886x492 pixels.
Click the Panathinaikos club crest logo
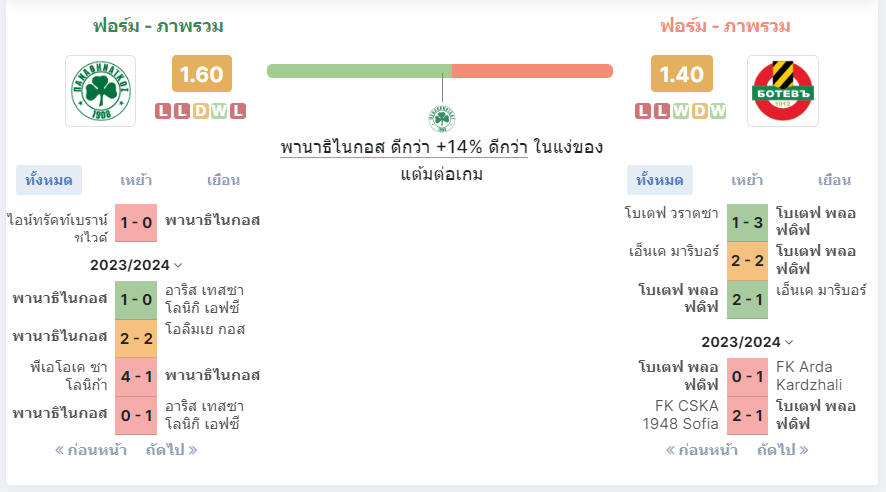(101, 91)
